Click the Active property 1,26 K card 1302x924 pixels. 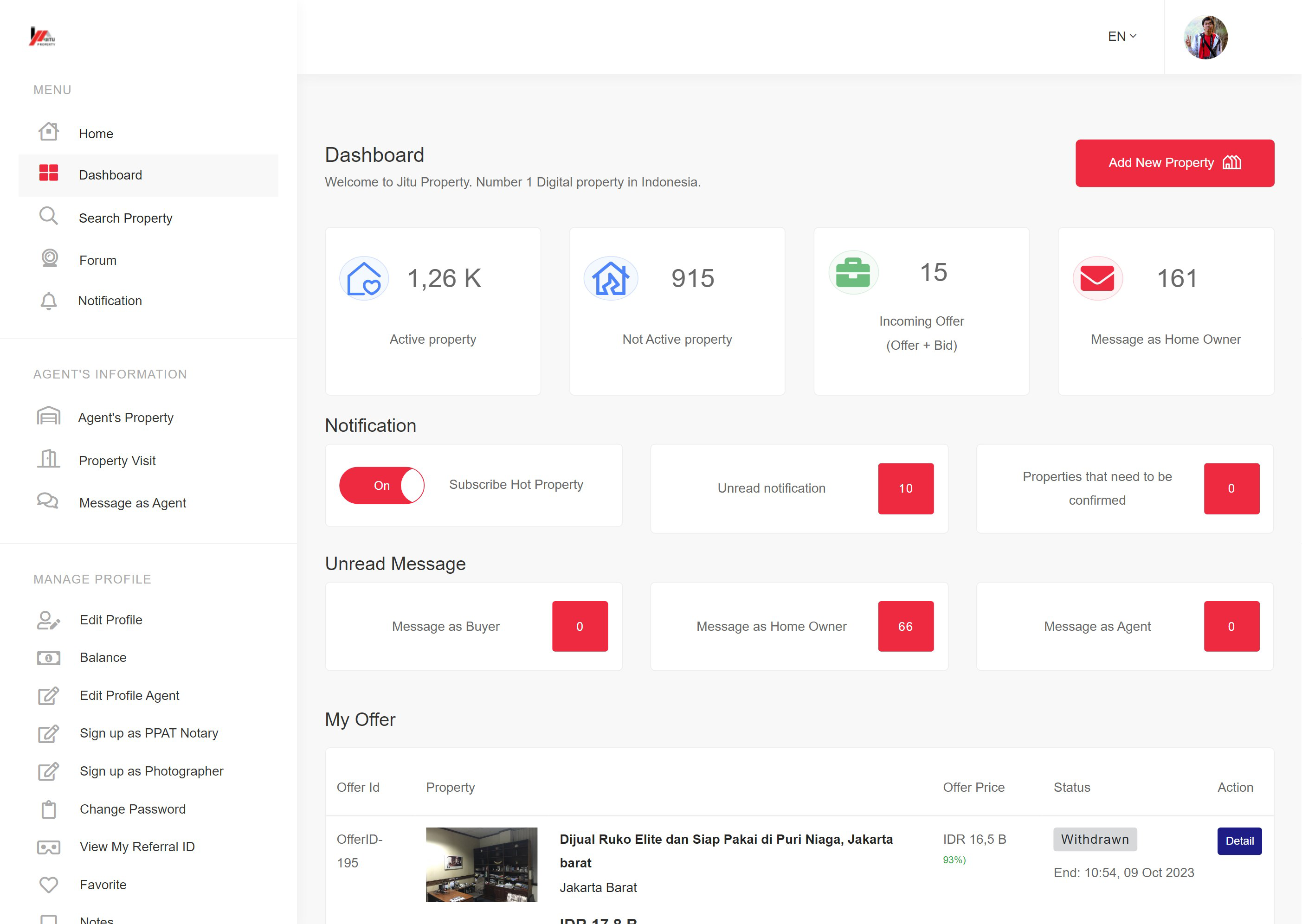[433, 311]
